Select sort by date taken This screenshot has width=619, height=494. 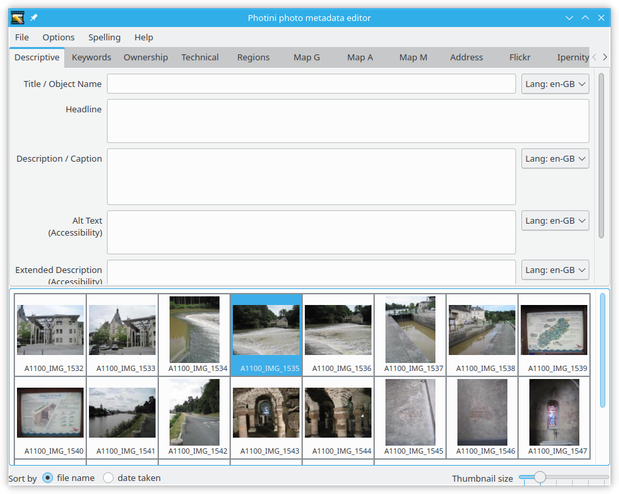pyautogui.click(x=132, y=478)
